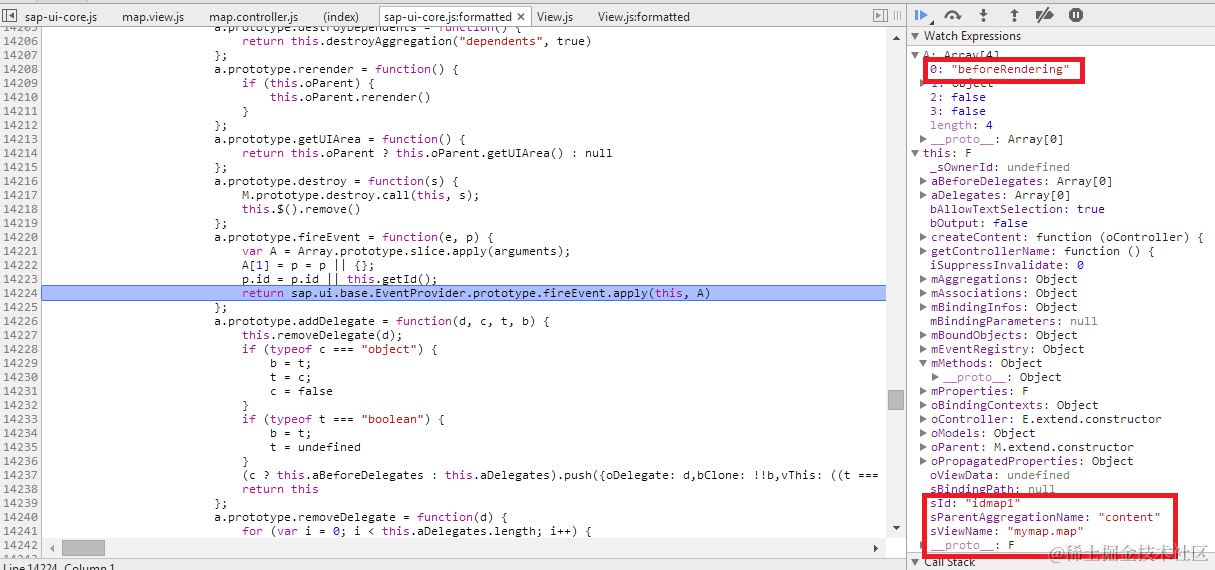The height and width of the screenshot is (570, 1215).
Task: Select oViewData: undefined property
Action: coord(999,475)
